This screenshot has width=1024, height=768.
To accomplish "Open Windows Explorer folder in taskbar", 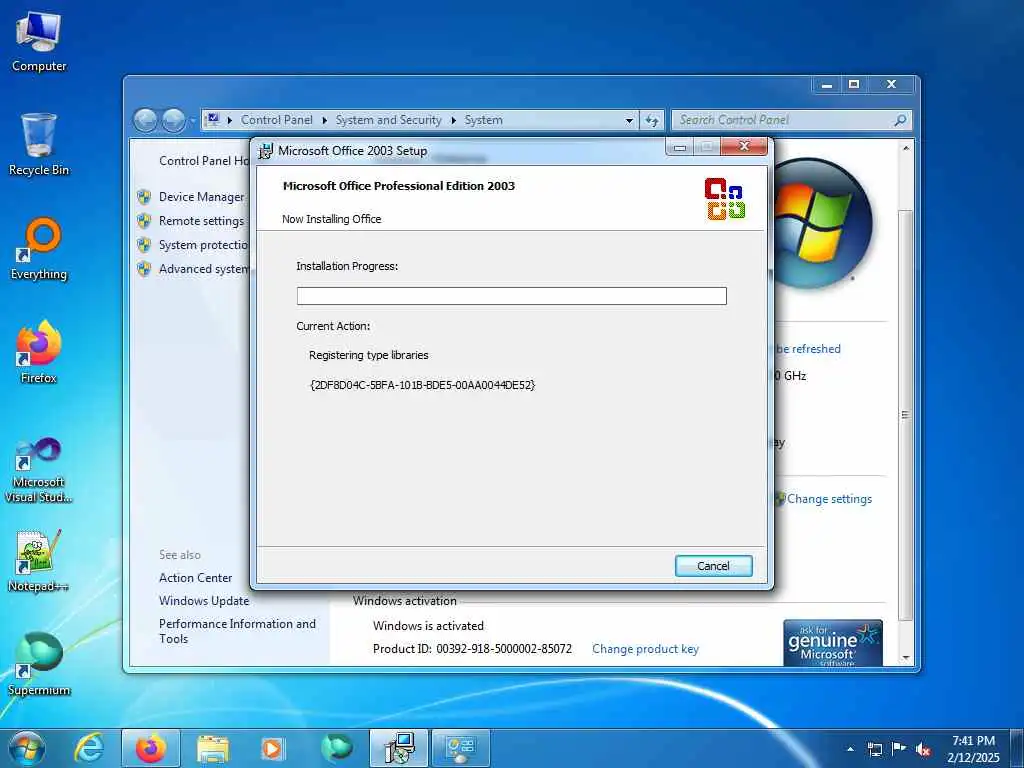I will (213, 748).
